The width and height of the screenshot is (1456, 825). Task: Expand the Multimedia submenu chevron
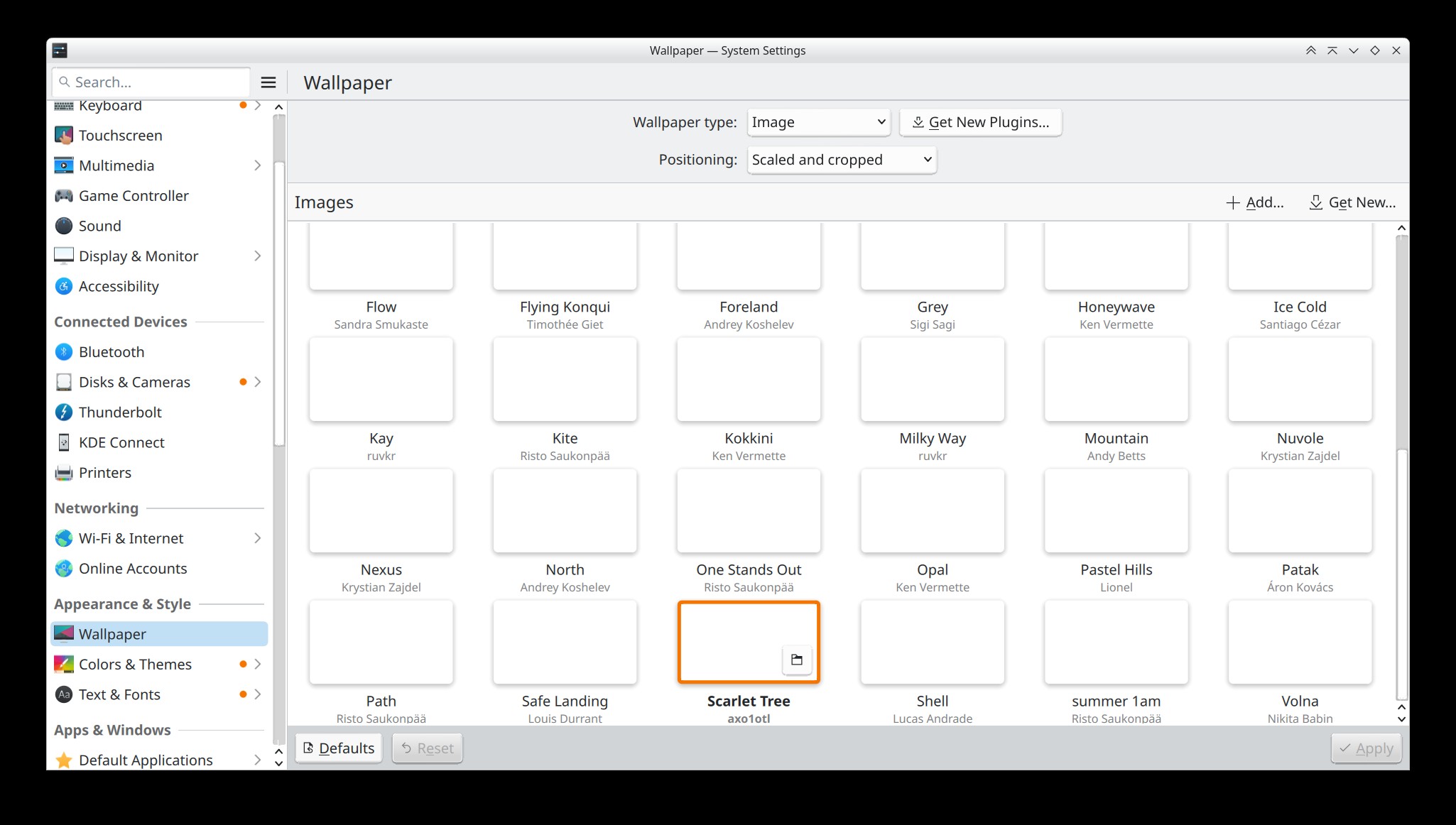257,165
